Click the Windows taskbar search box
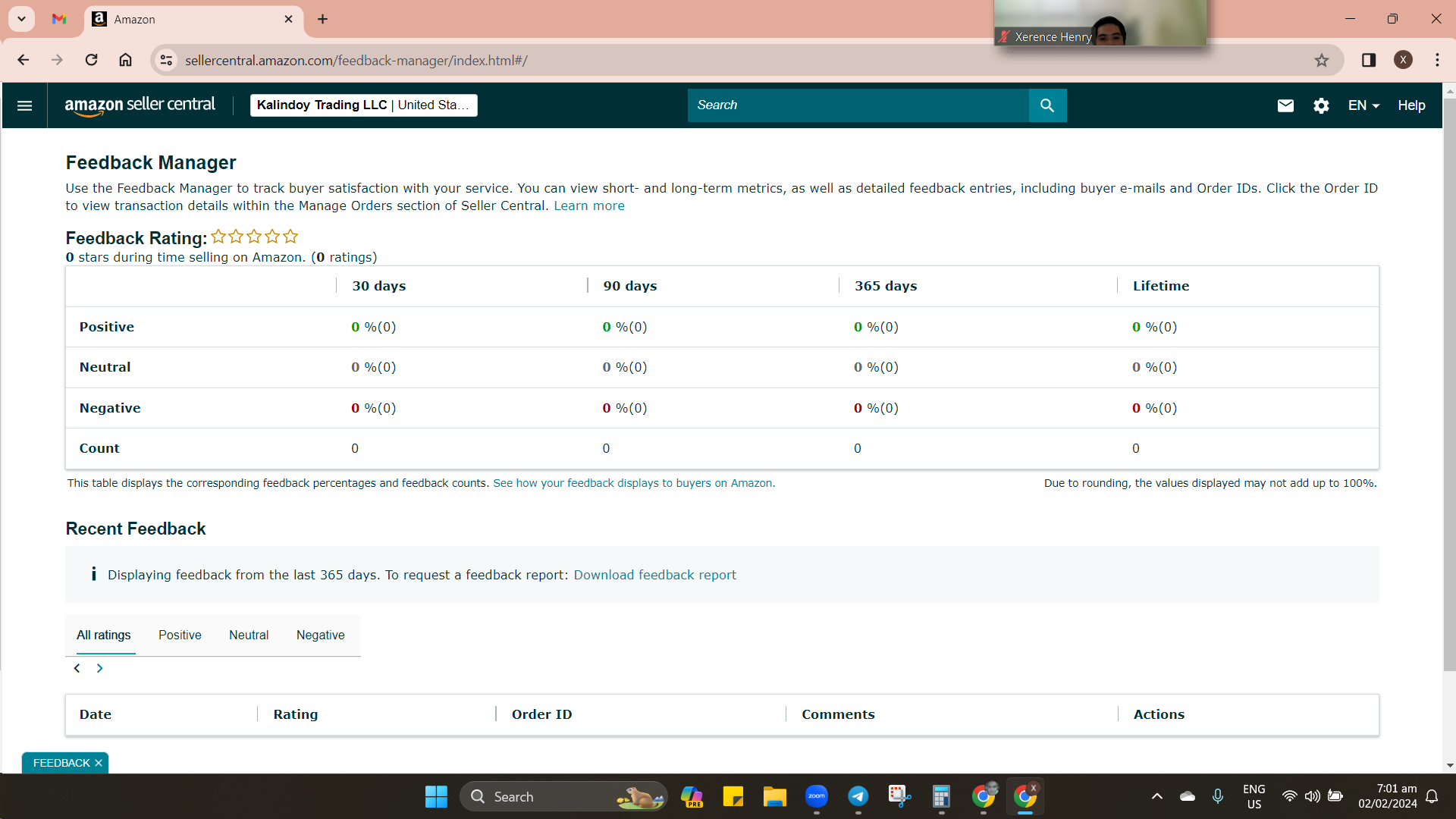This screenshot has width=1456, height=819. tap(563, 797)
